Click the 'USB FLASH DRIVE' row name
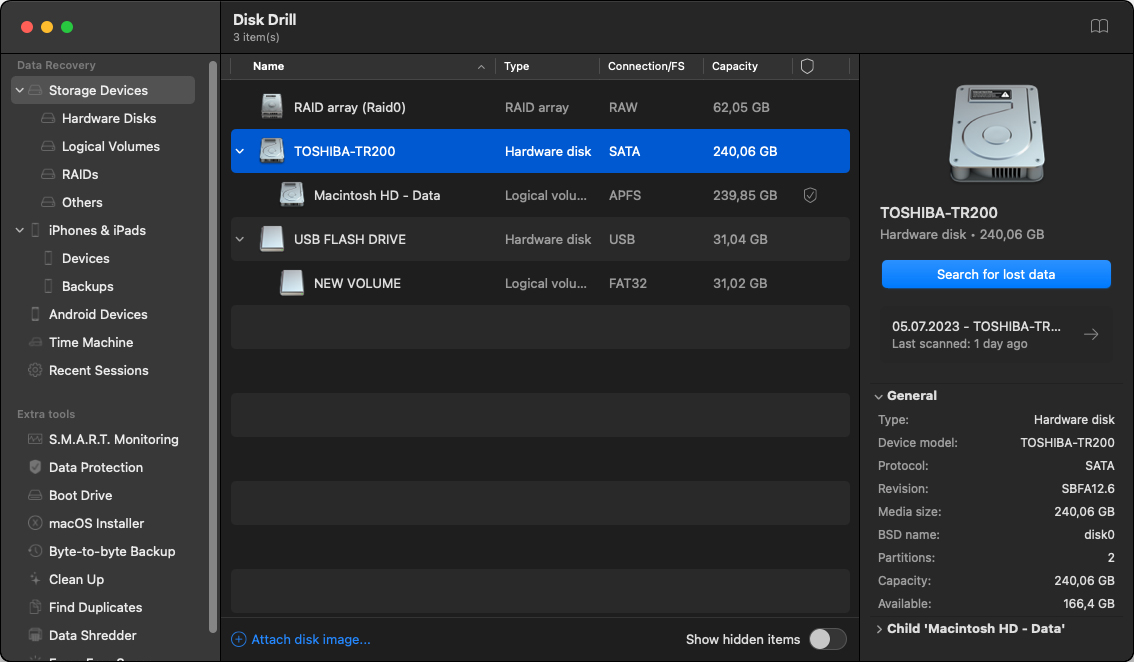Viewport: 1134px width, 662px height. click(349, 239)
